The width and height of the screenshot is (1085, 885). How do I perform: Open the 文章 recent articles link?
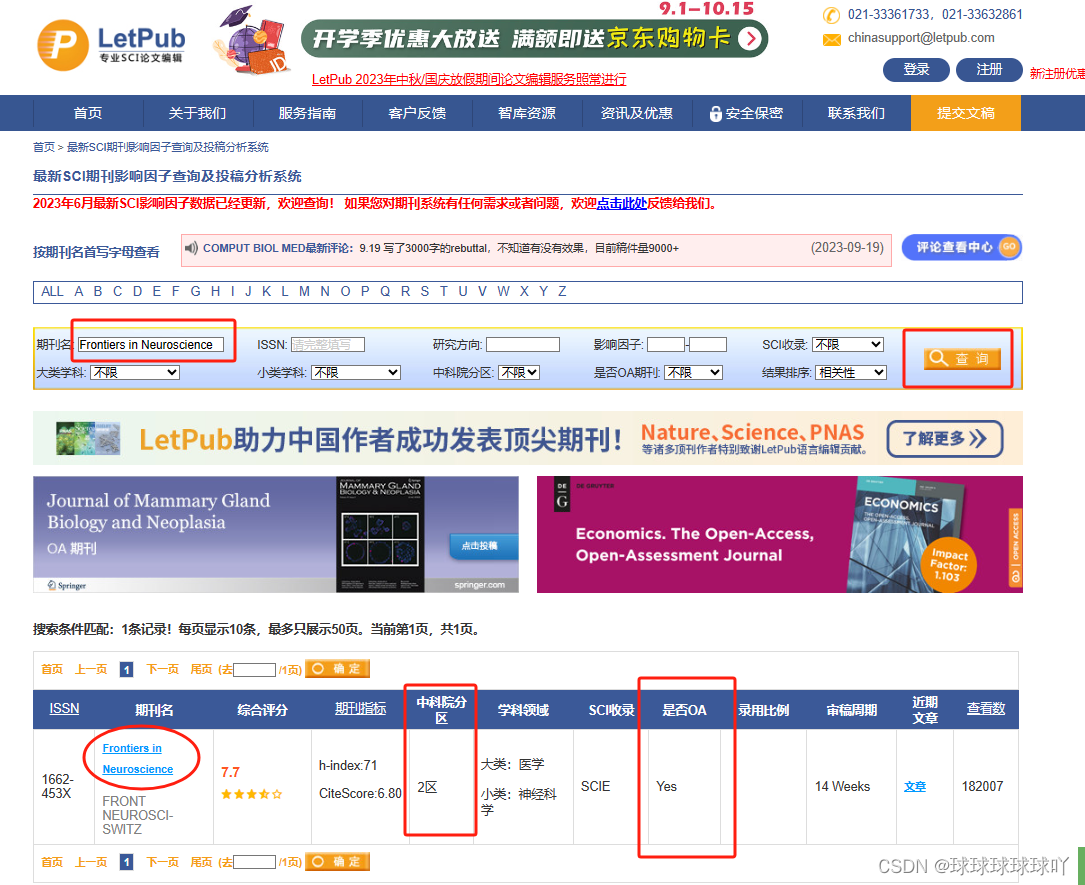(915, 787)
